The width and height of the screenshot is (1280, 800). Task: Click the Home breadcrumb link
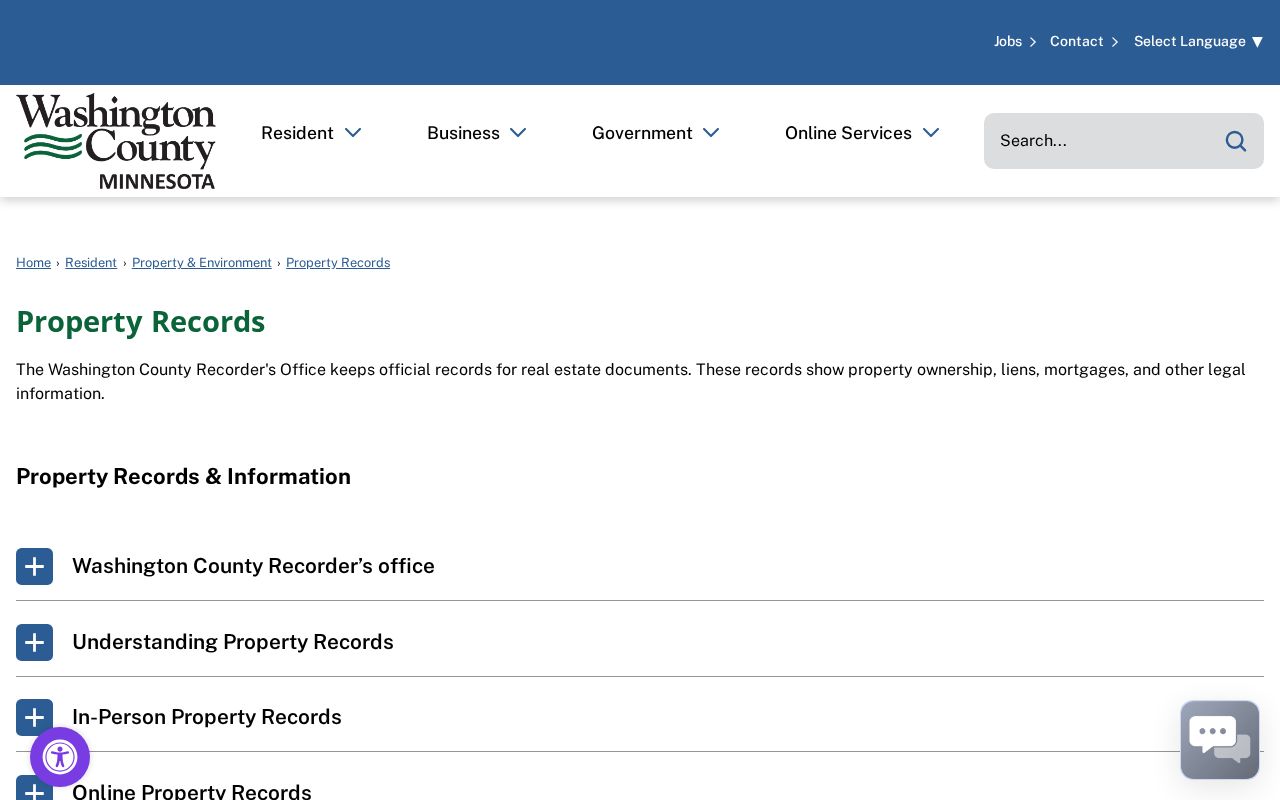[33, 262]
